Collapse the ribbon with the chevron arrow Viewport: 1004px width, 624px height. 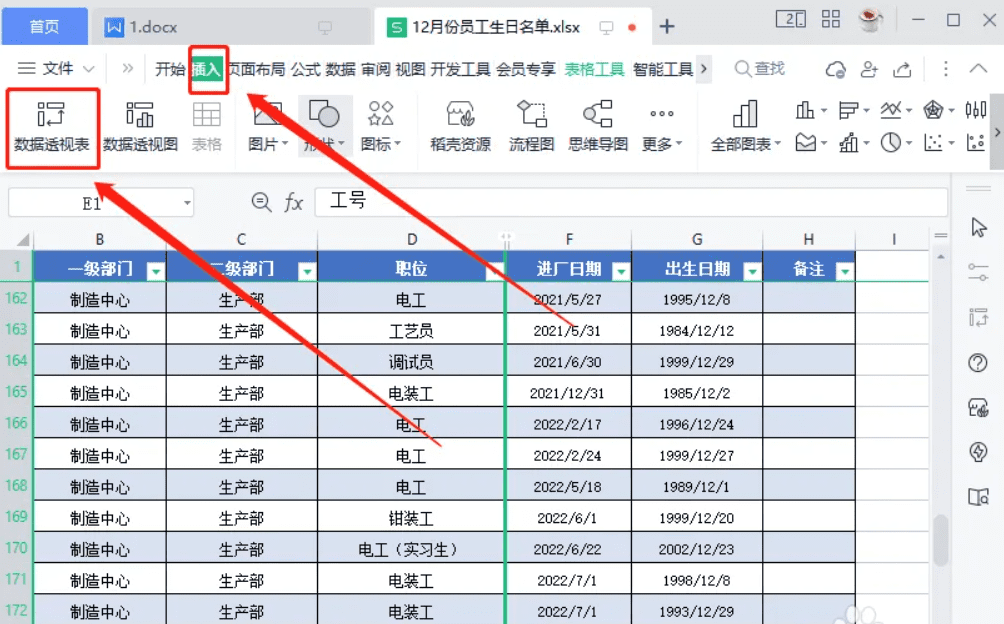[977, 68]
